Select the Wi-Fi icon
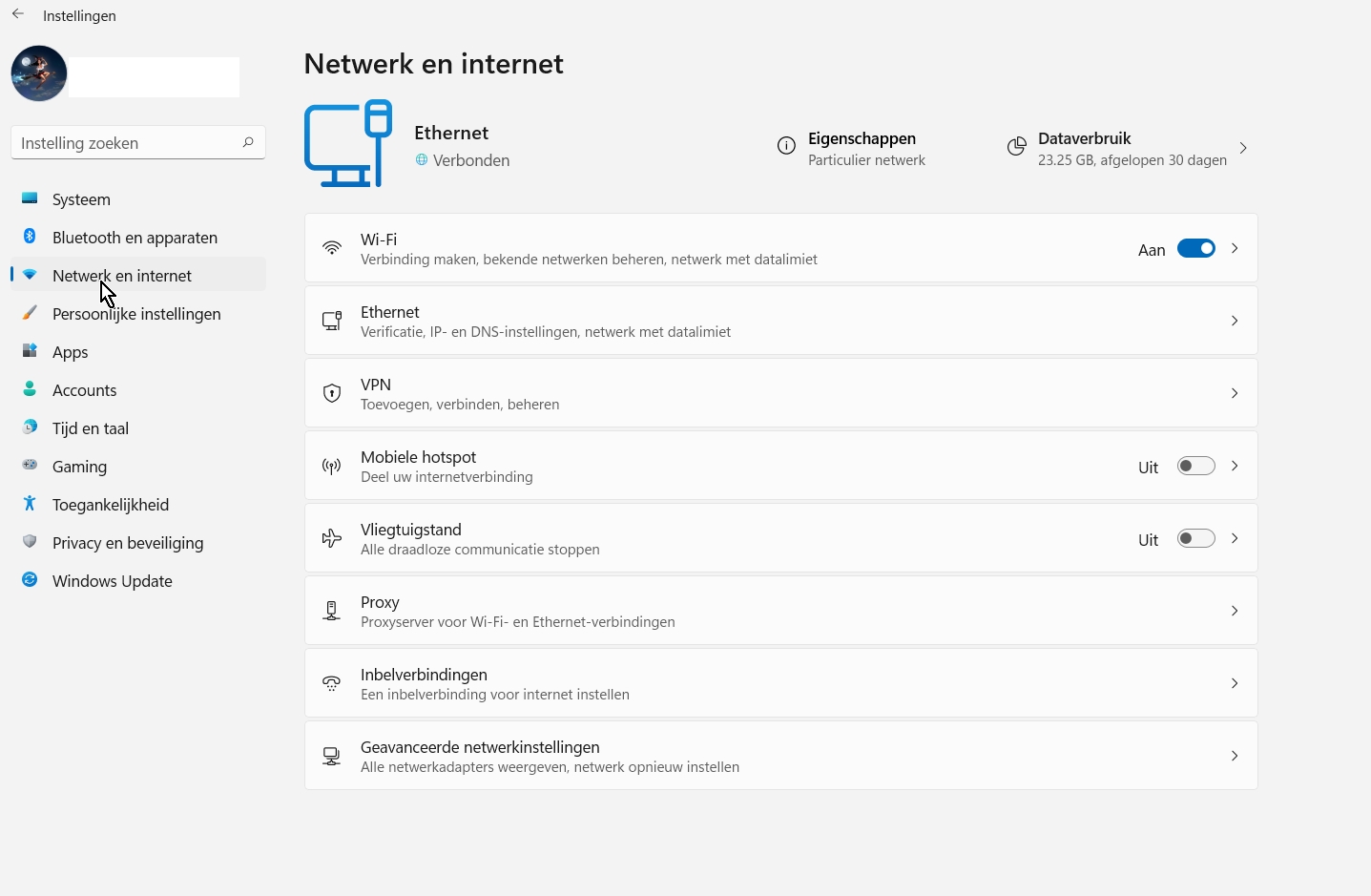 [x=331, y=247]
